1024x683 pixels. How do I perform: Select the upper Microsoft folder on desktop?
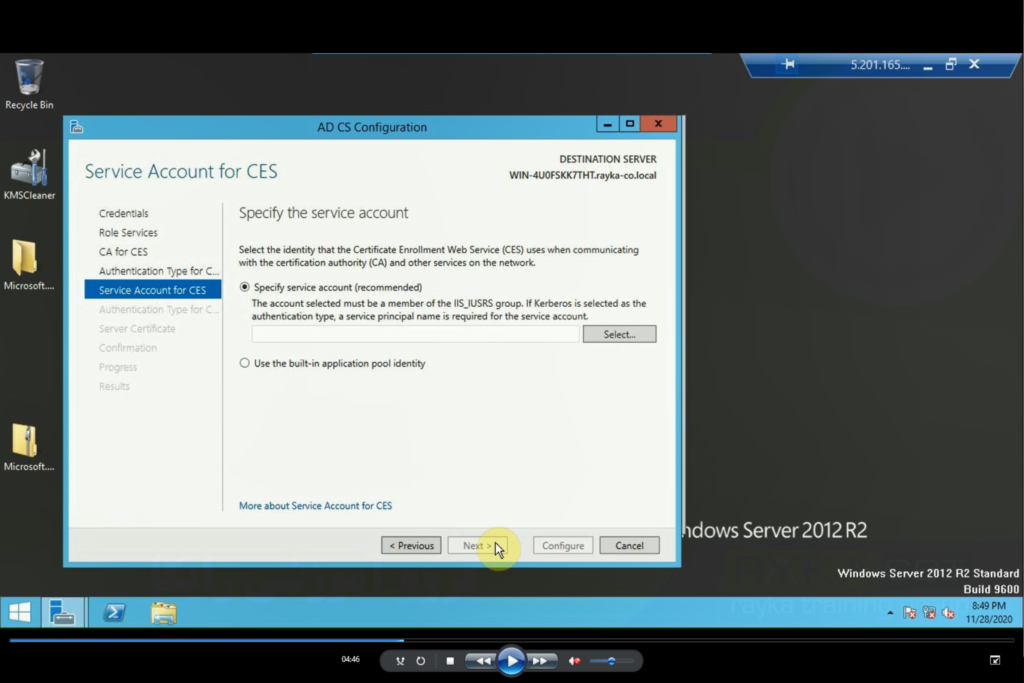click(29, 264)
